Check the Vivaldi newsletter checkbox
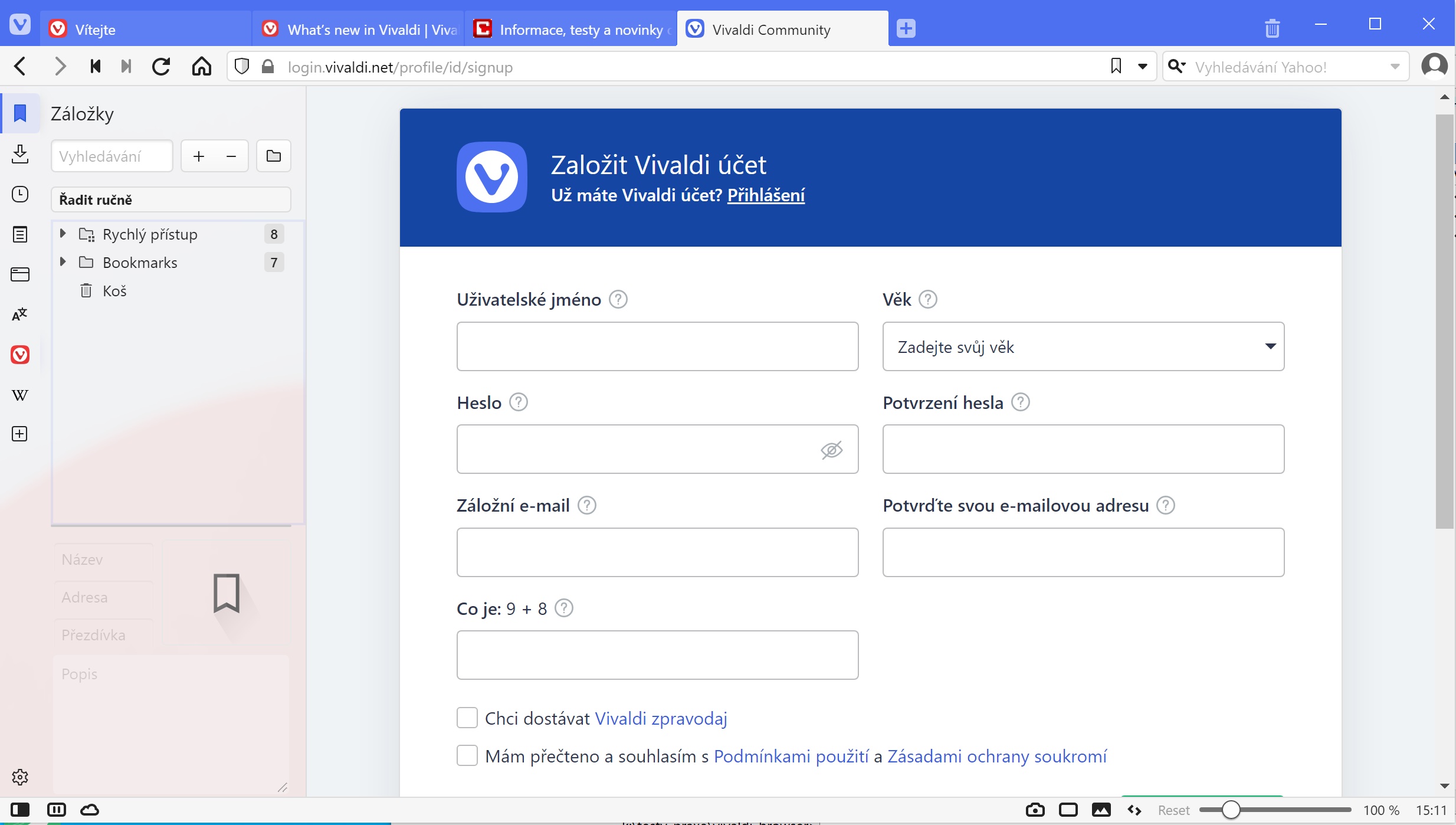 click(467, 718)
